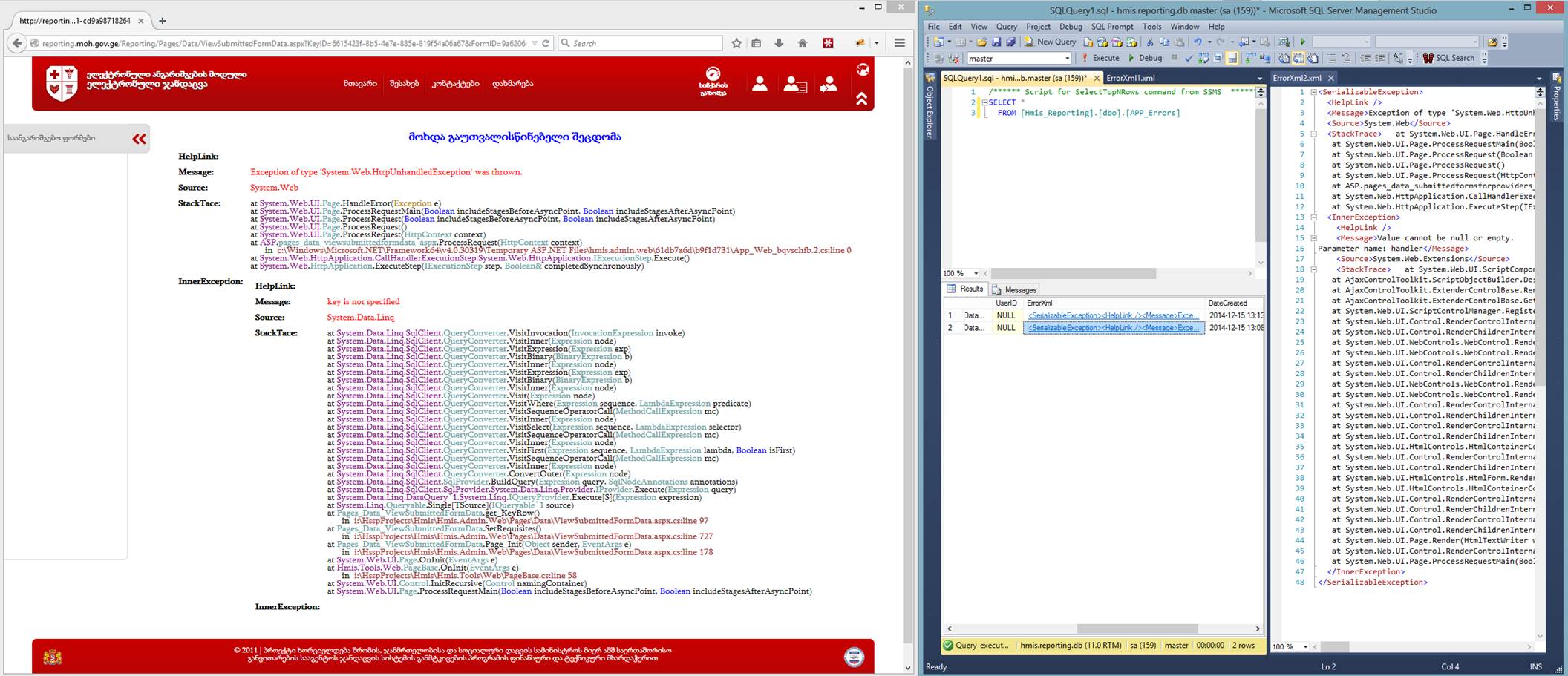Open the ErrorXml link in result row 1
1568x676 pixels.
(x=1113, y=315)
